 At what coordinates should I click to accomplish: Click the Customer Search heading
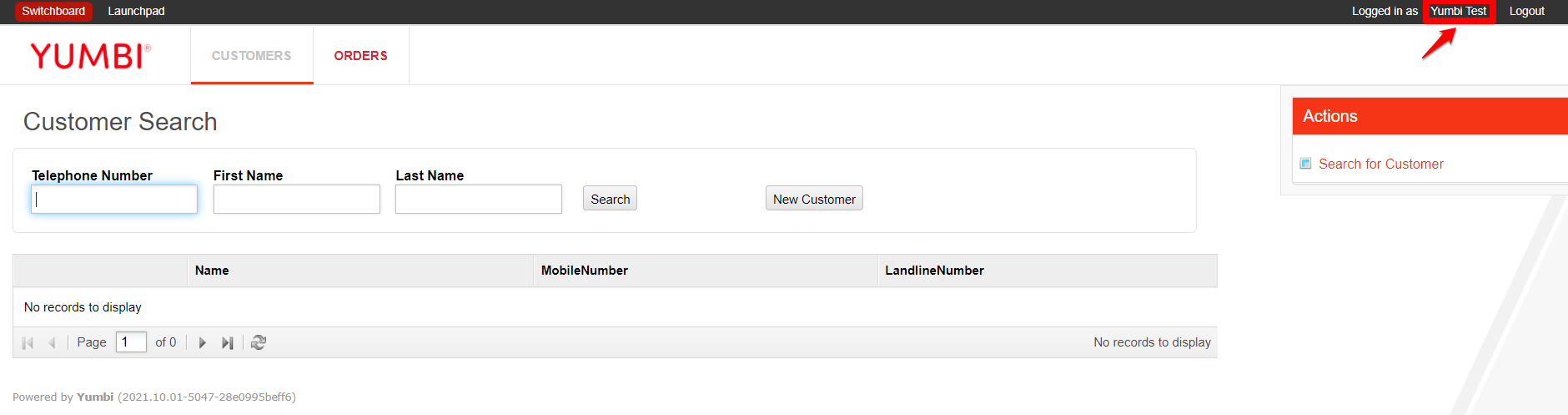point(120,122)
